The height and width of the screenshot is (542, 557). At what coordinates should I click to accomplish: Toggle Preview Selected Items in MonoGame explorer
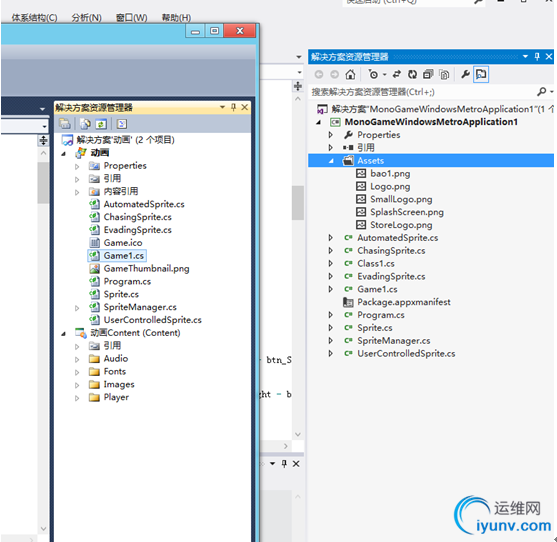click(481, 75)
